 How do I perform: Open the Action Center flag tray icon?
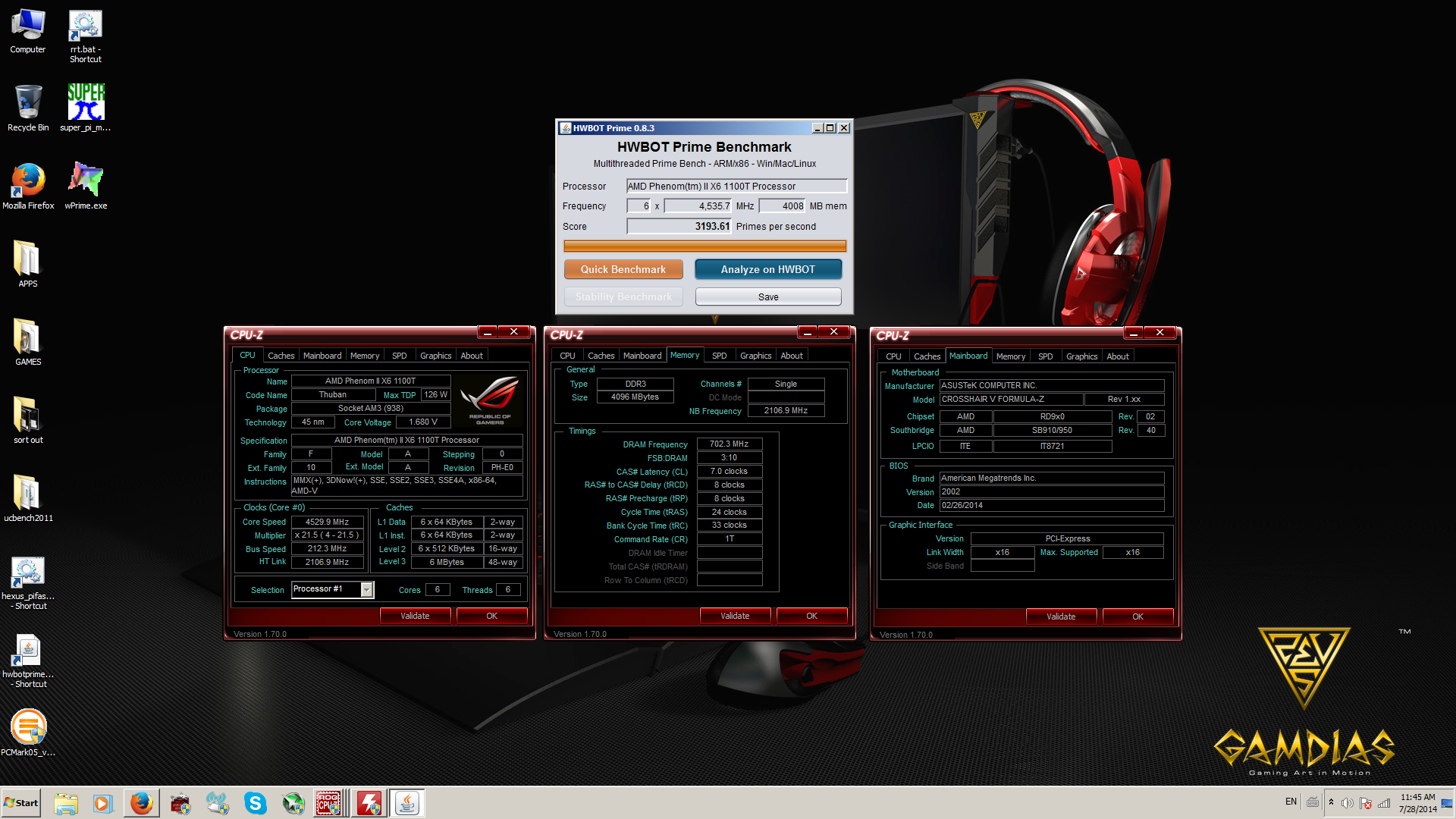coord(1366,803)
